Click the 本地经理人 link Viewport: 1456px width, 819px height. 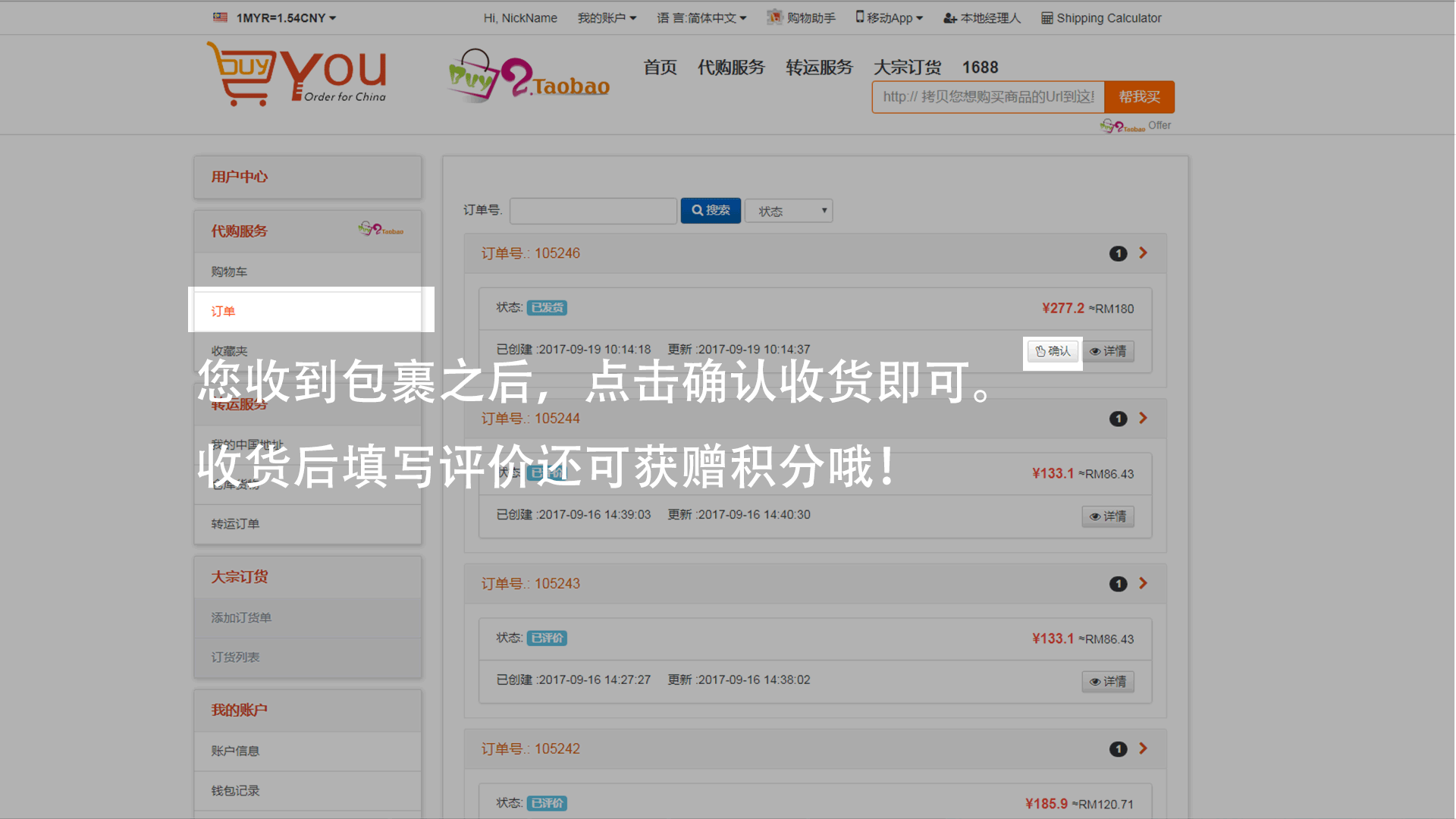pyautogui.click(x=982, y=18)
